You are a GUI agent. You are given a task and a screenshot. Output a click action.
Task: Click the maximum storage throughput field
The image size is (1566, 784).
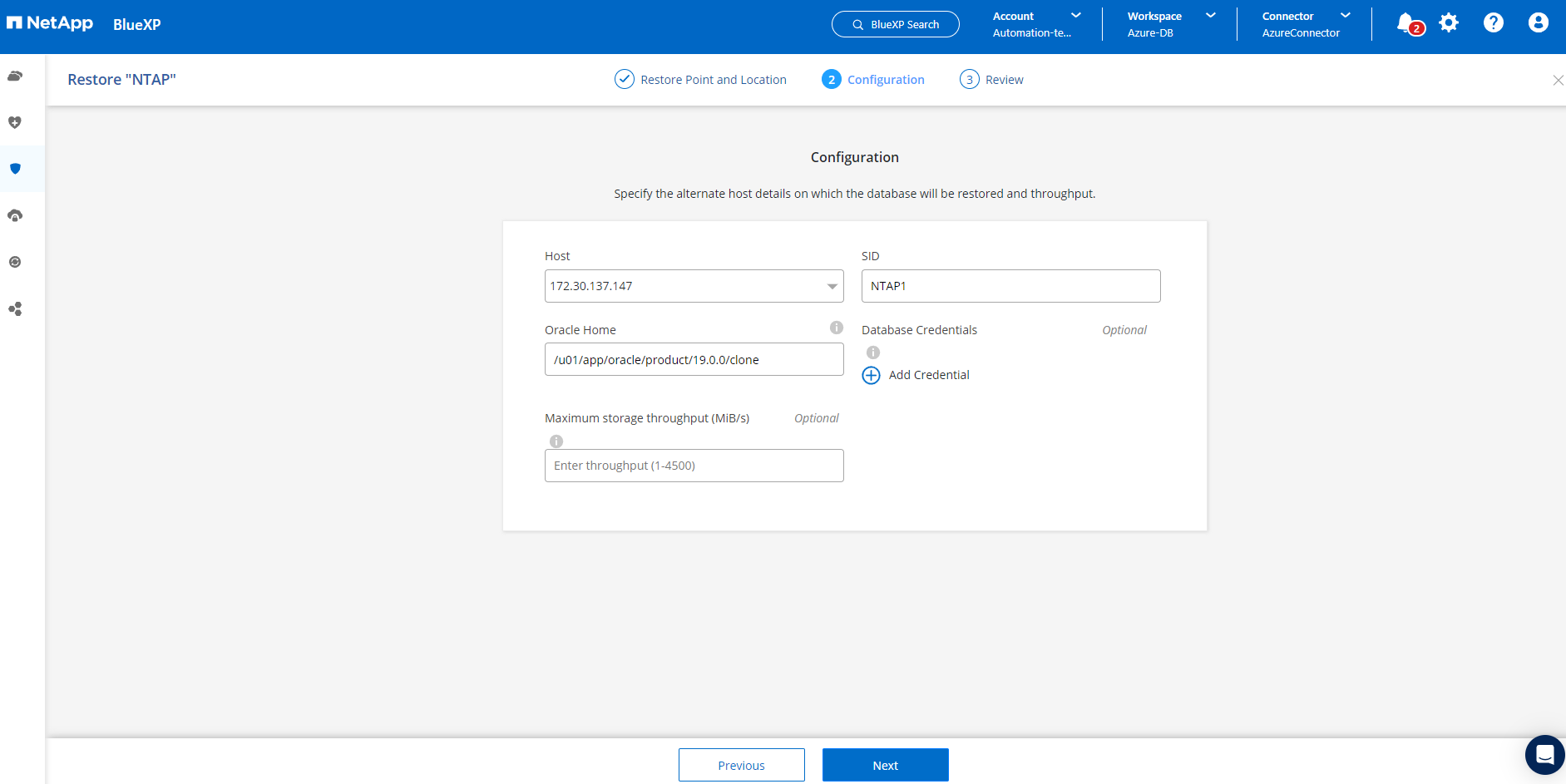click(694, 466)
